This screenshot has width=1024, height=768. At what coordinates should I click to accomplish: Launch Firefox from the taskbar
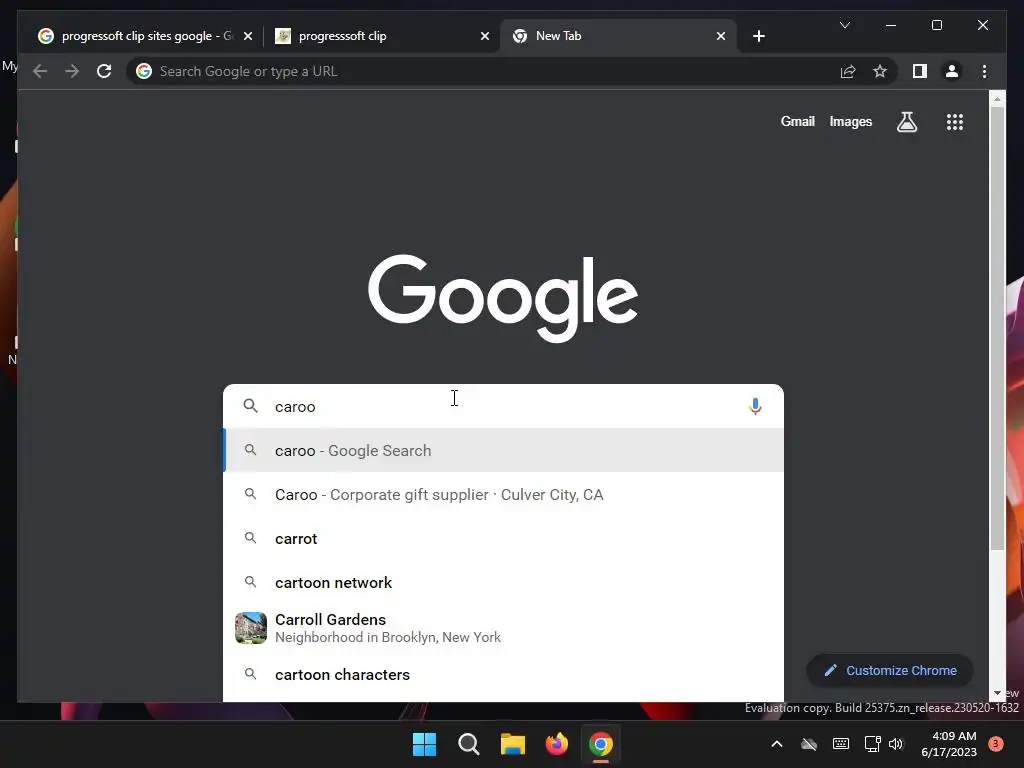[556, 744]
